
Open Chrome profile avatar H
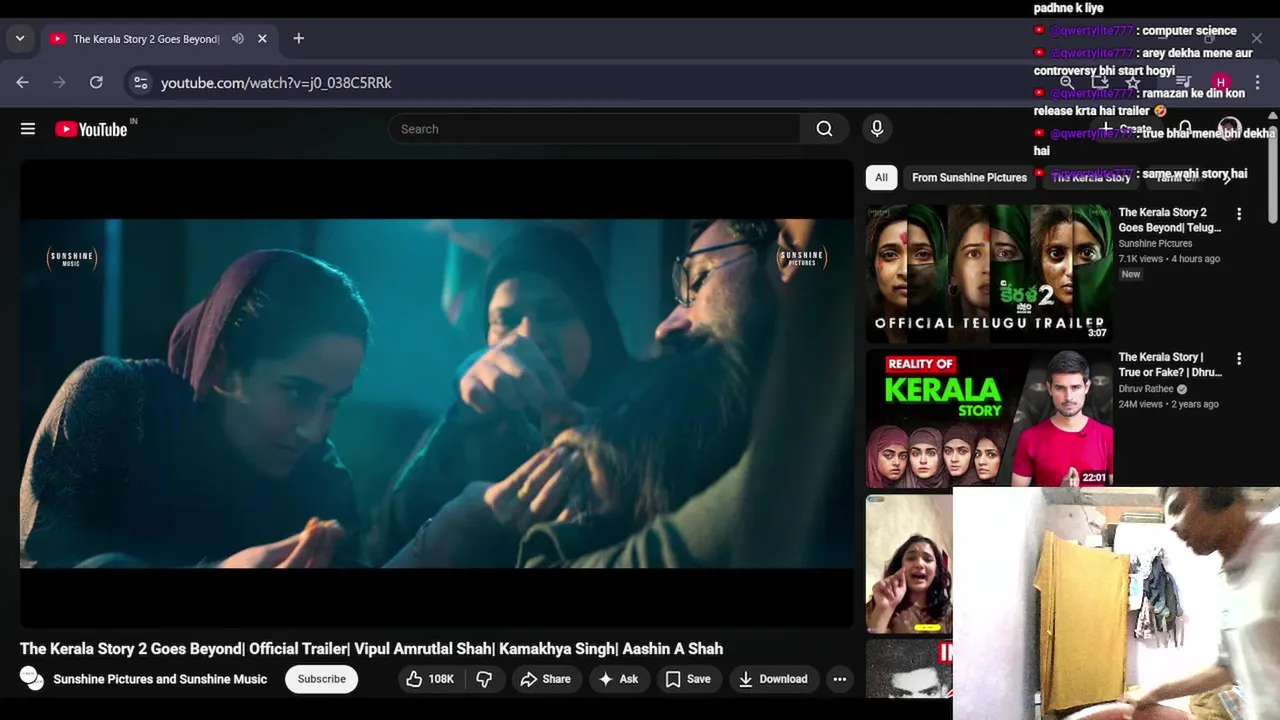(1220, 83)
